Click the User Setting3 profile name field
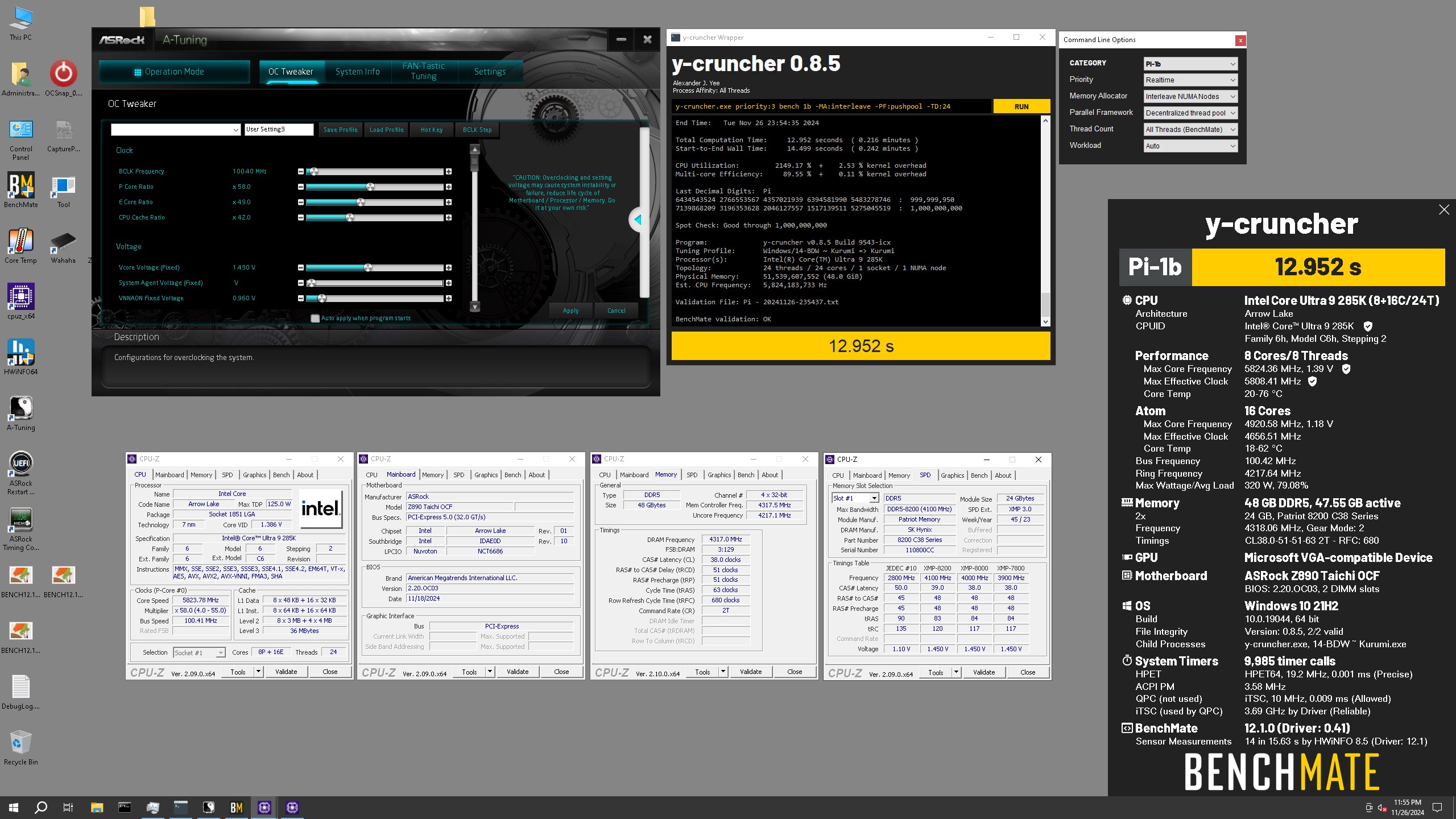The width and height of the screenshot is (1456, 819). click(279, 130)
